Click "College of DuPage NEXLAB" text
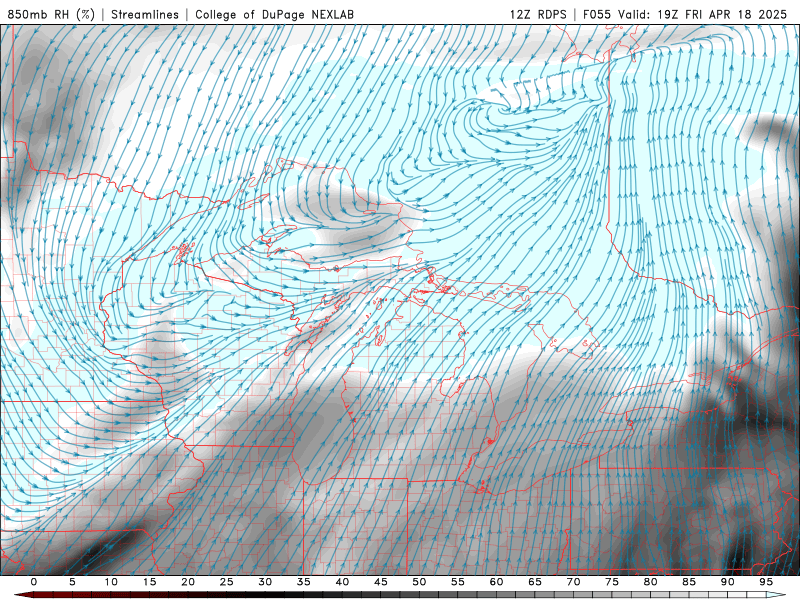Image resolution: width=800 pixels, height=600 pixels. (x=274, y=14)
